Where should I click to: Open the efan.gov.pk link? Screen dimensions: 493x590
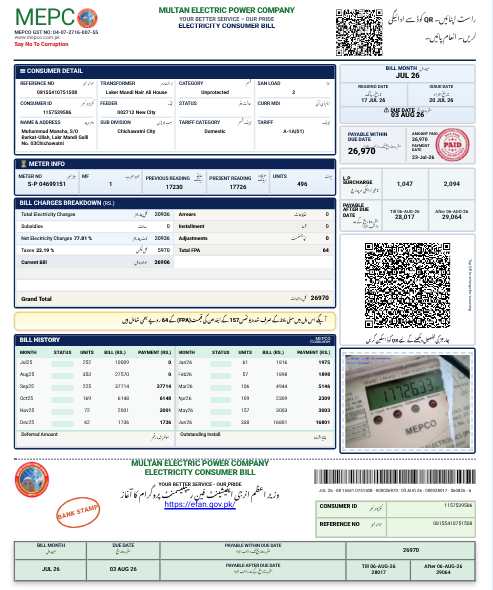tap(200, 504)
